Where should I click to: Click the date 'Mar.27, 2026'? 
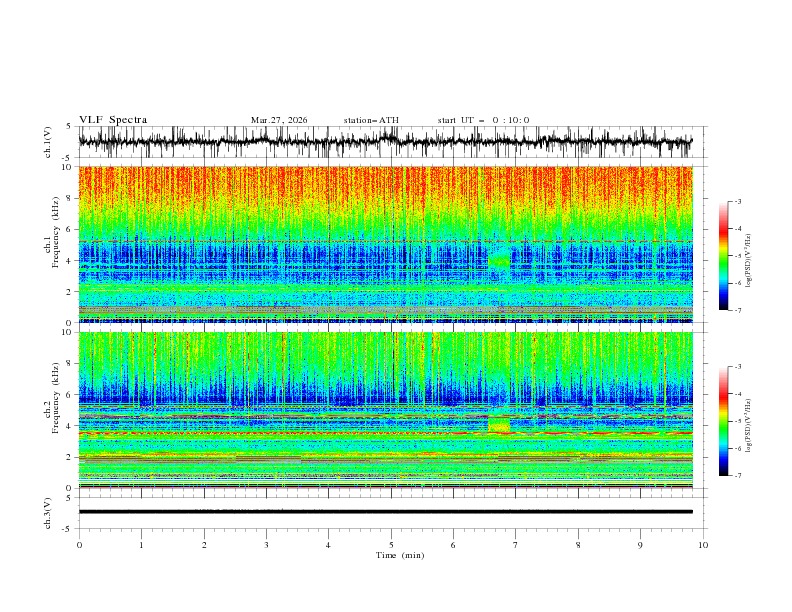279,120
